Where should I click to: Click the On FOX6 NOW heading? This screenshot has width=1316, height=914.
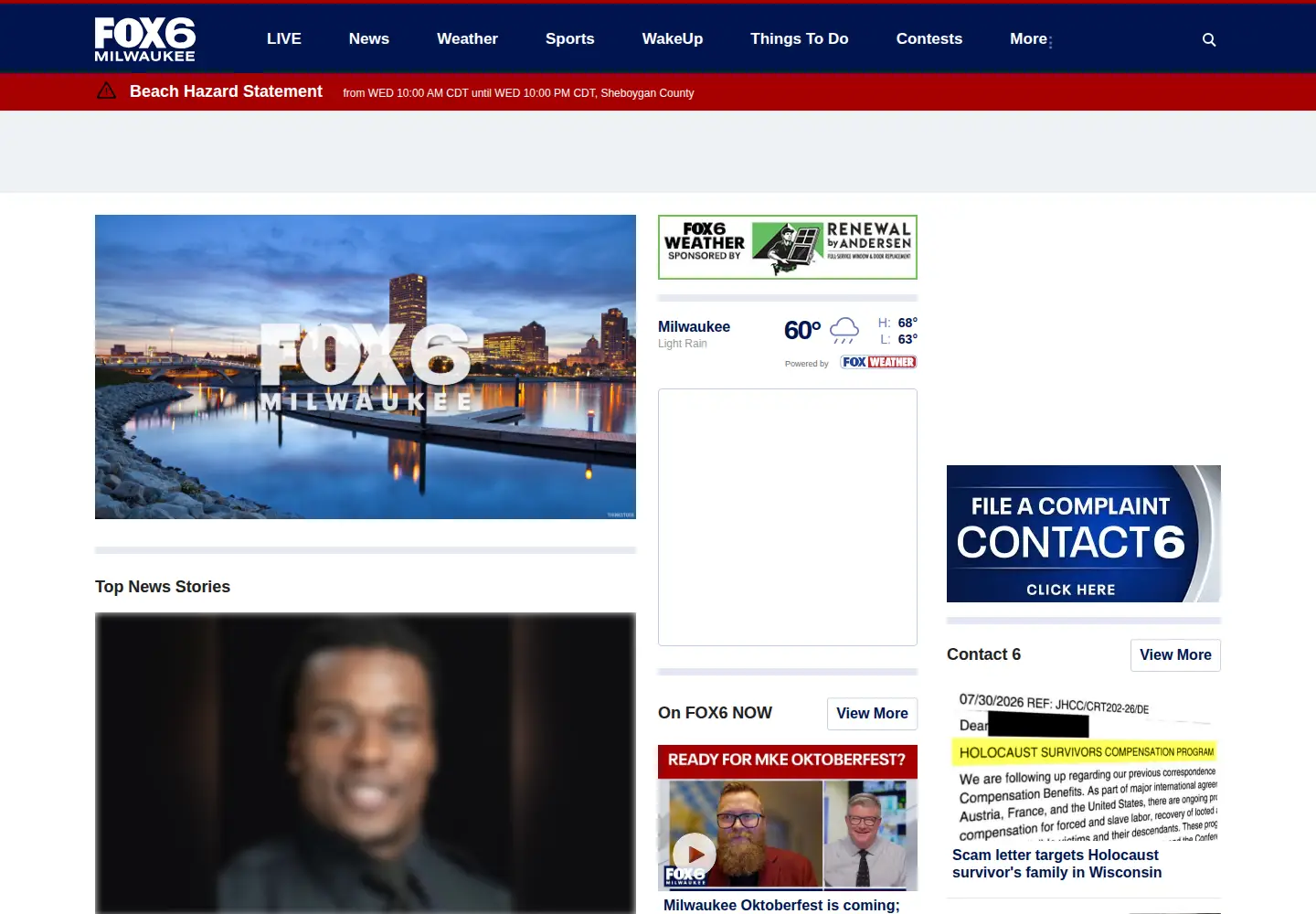tap(715, 713)
